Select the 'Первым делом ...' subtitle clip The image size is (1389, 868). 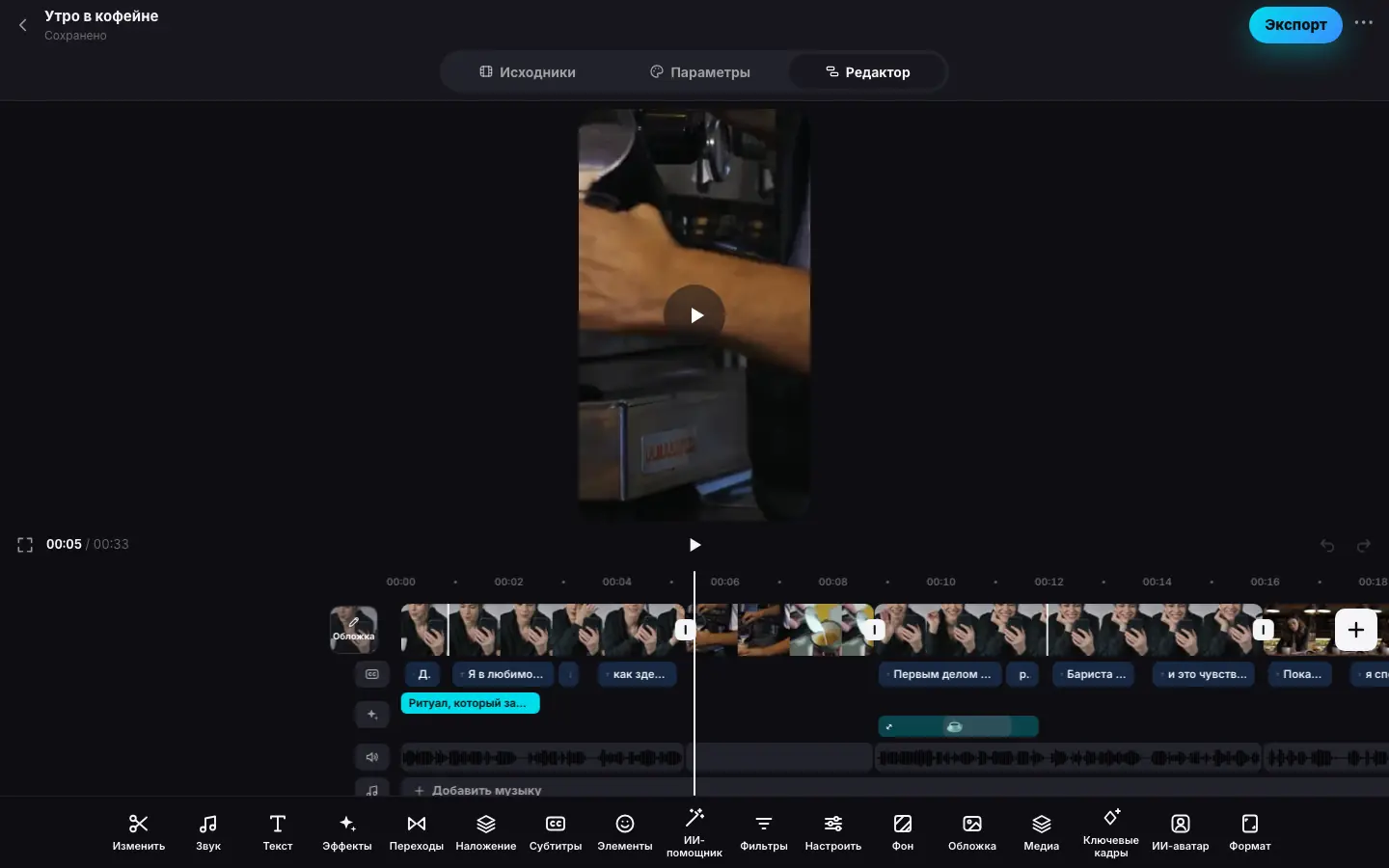940,674
